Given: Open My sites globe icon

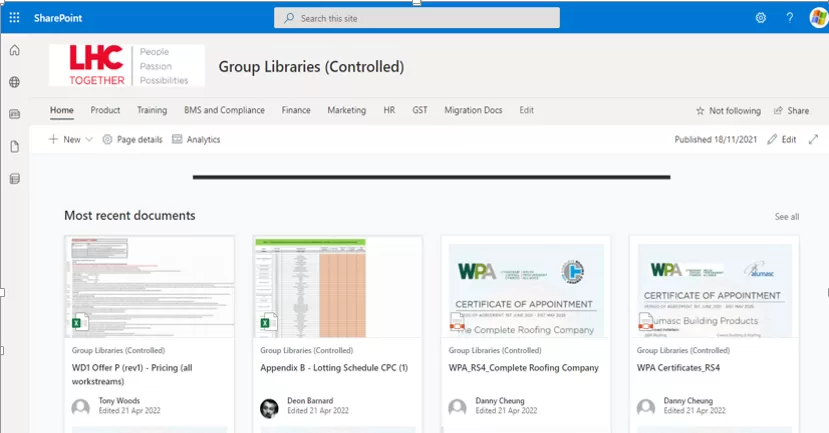Looking at the screenshot, I should pyautogui.click(x=14, y=82).
